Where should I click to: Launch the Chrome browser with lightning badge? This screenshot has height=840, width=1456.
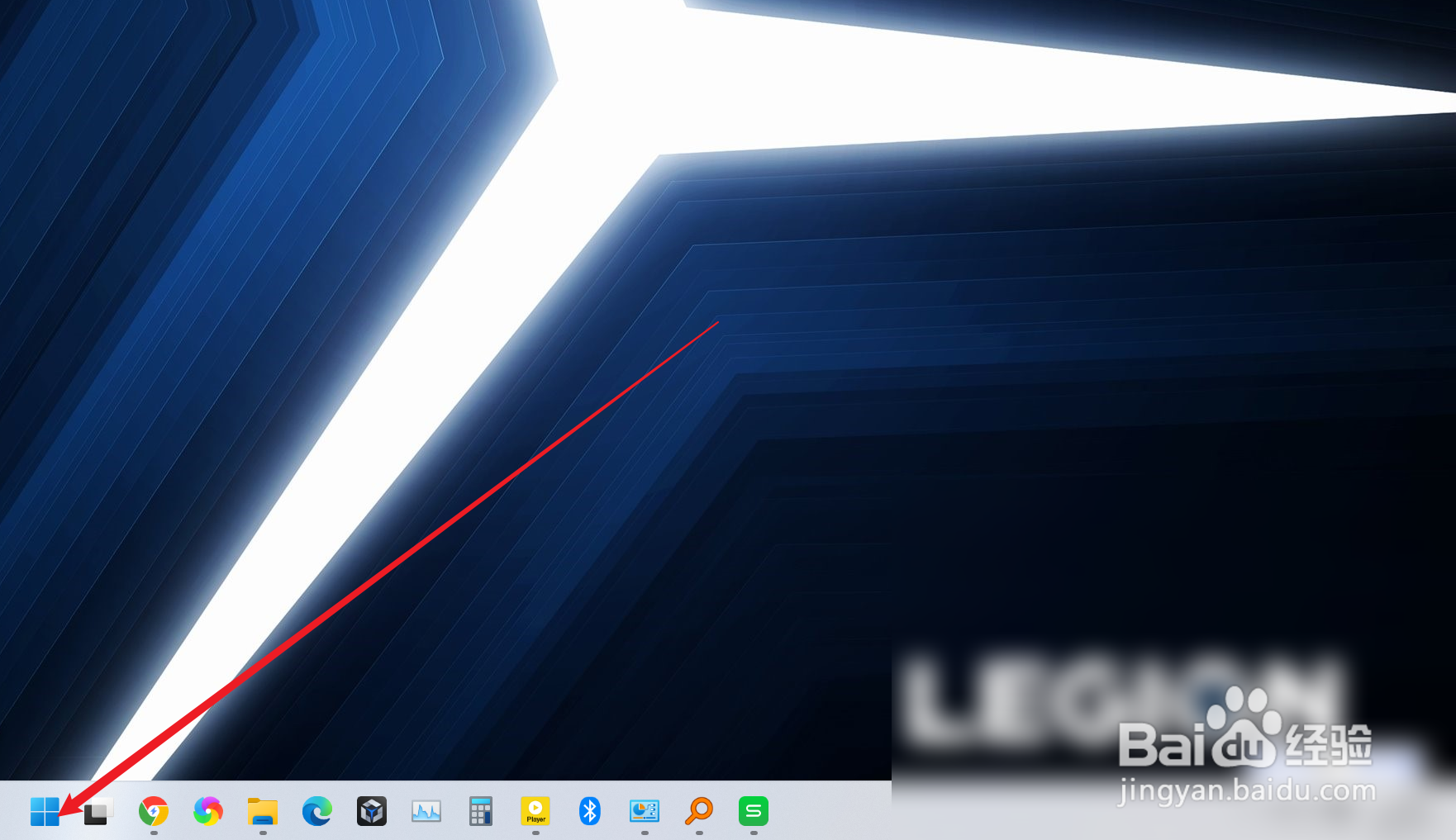pos(154,811)
